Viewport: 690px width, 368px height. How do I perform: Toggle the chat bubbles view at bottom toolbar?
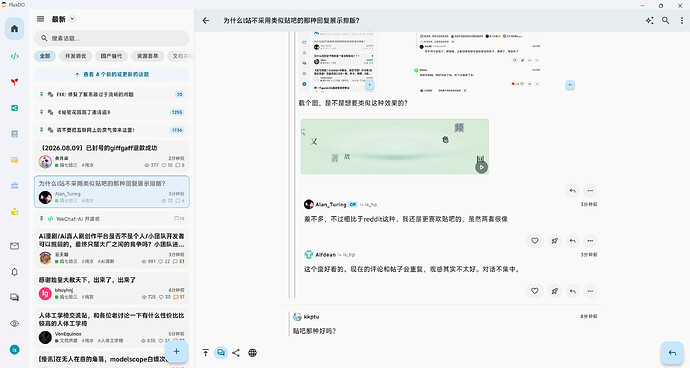point(220,353)
